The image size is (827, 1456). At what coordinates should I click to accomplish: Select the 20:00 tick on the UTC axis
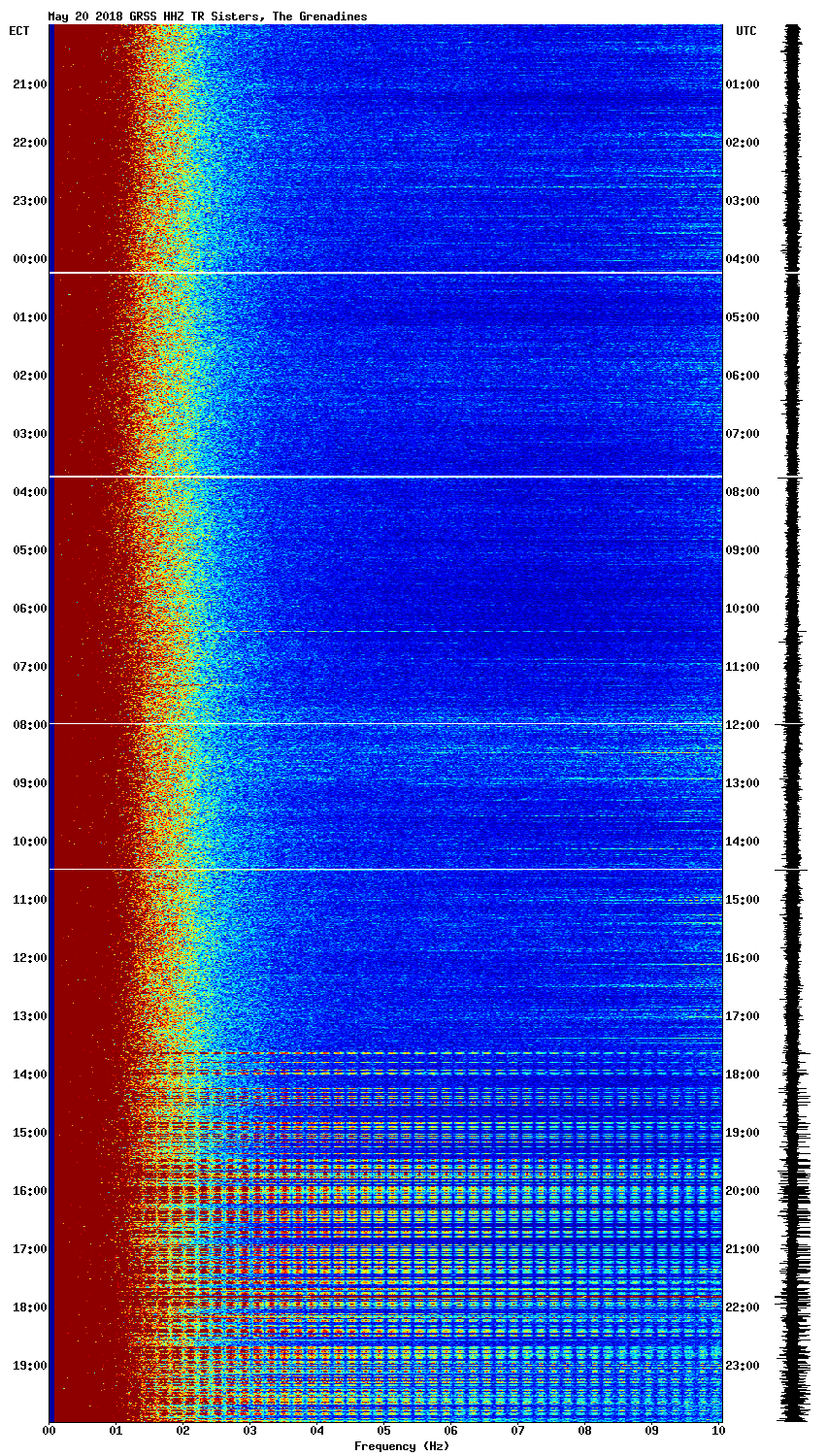(x=743, y=1191)
